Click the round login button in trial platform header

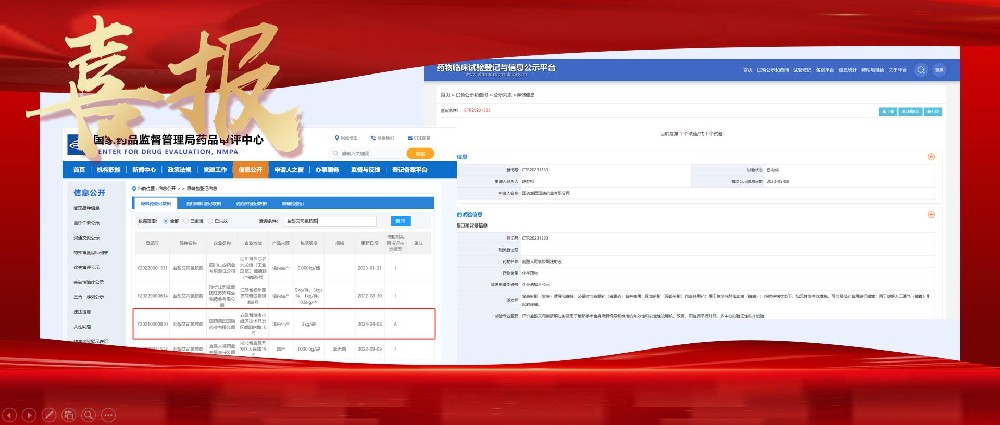coord(939,70)
